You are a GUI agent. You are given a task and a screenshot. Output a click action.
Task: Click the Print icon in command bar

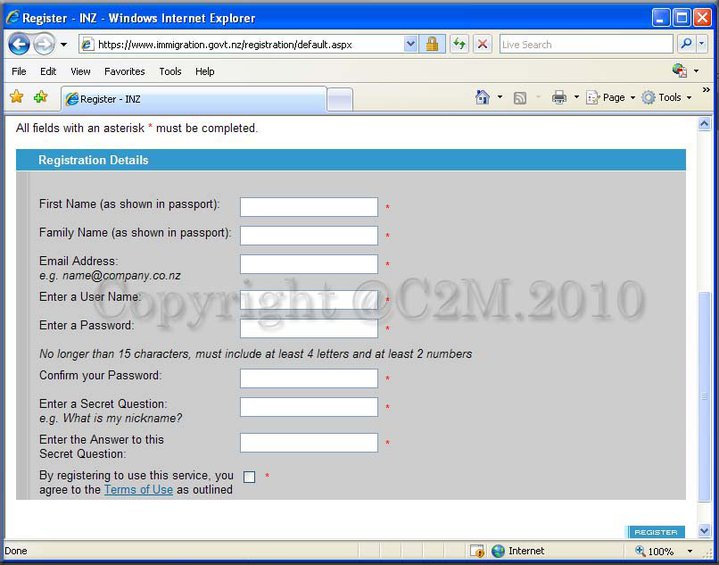[x=559, y=97]
